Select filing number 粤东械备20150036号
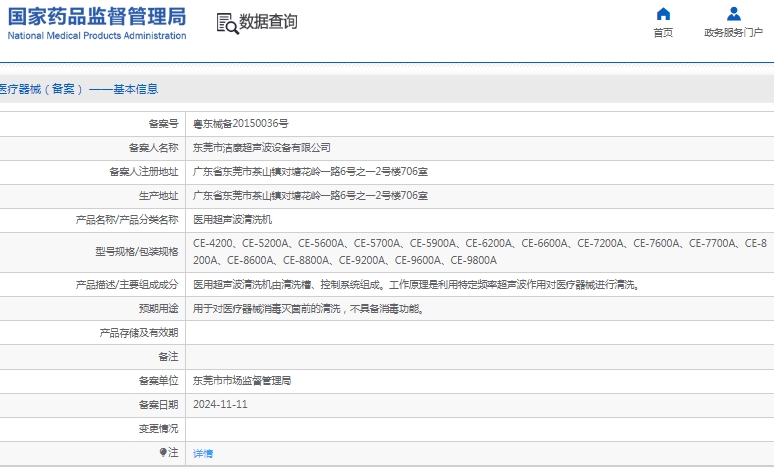The image size is (774, 470). tap(241, 123)
